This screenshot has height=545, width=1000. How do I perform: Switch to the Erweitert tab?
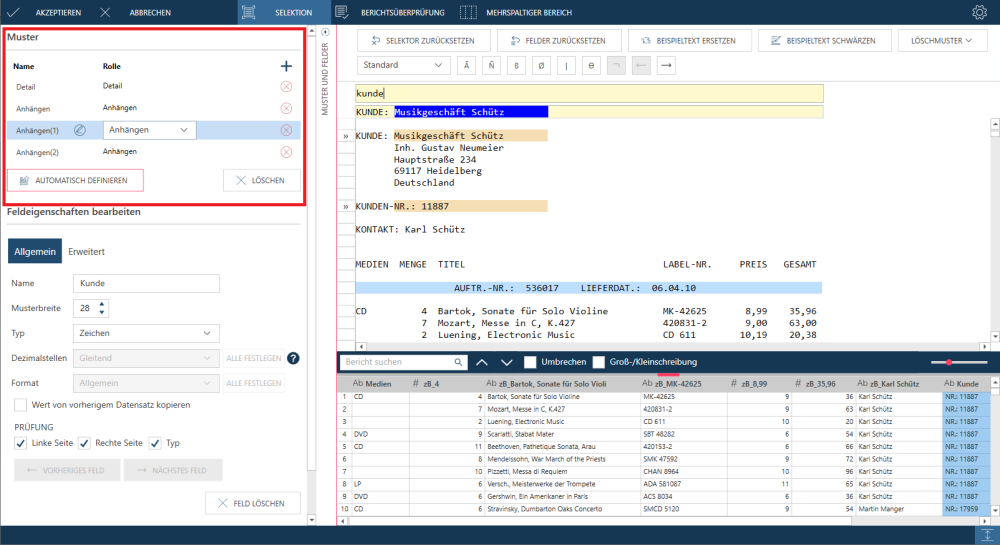pyautogui.click(x=86, y=252)
